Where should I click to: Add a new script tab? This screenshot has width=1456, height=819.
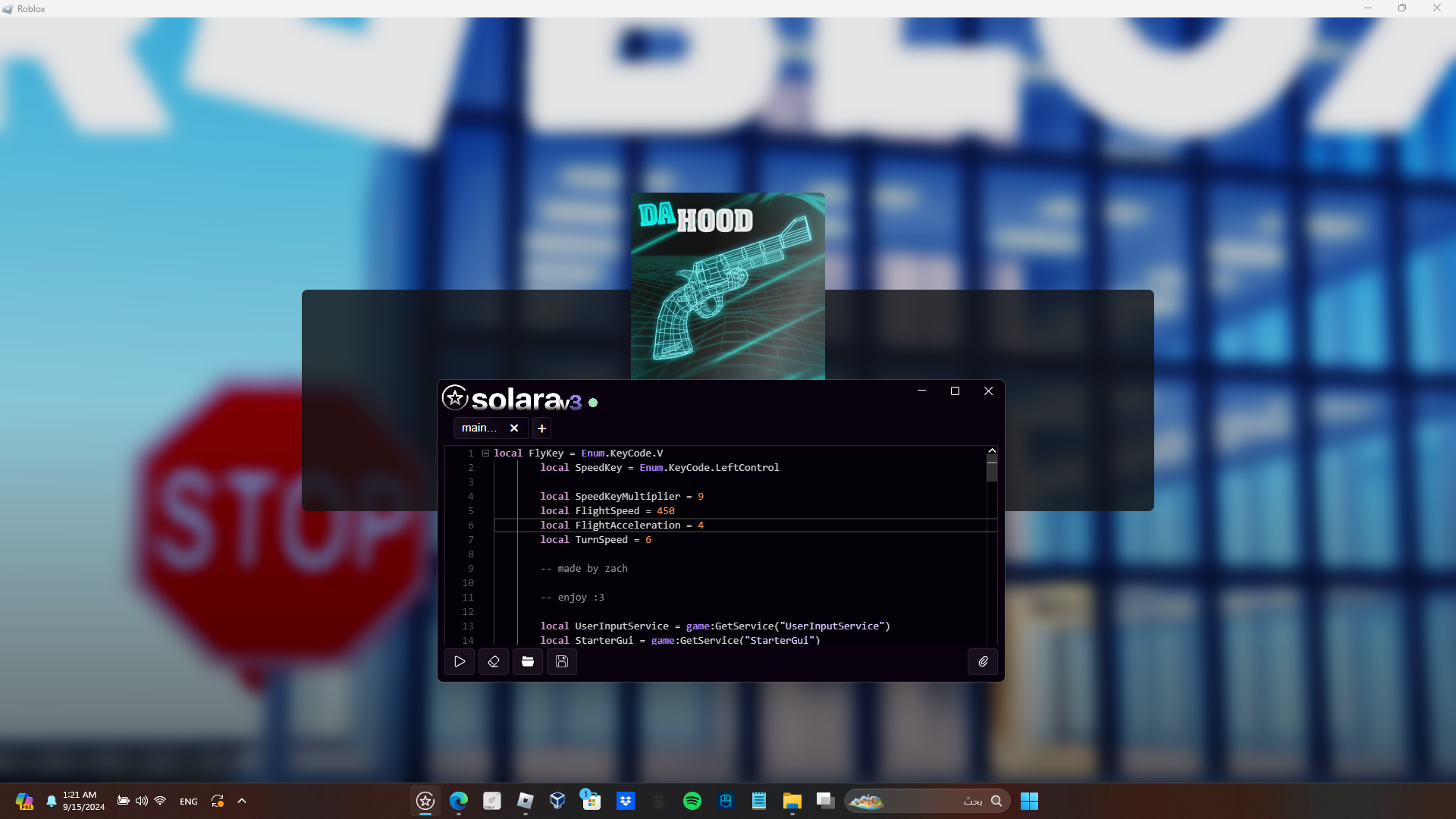[541, 428]
